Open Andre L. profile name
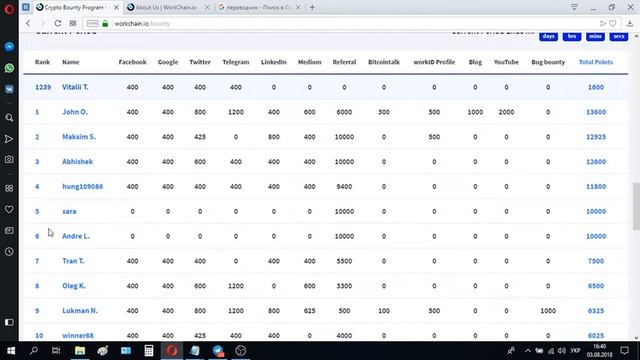 click(x=76, y=236)
